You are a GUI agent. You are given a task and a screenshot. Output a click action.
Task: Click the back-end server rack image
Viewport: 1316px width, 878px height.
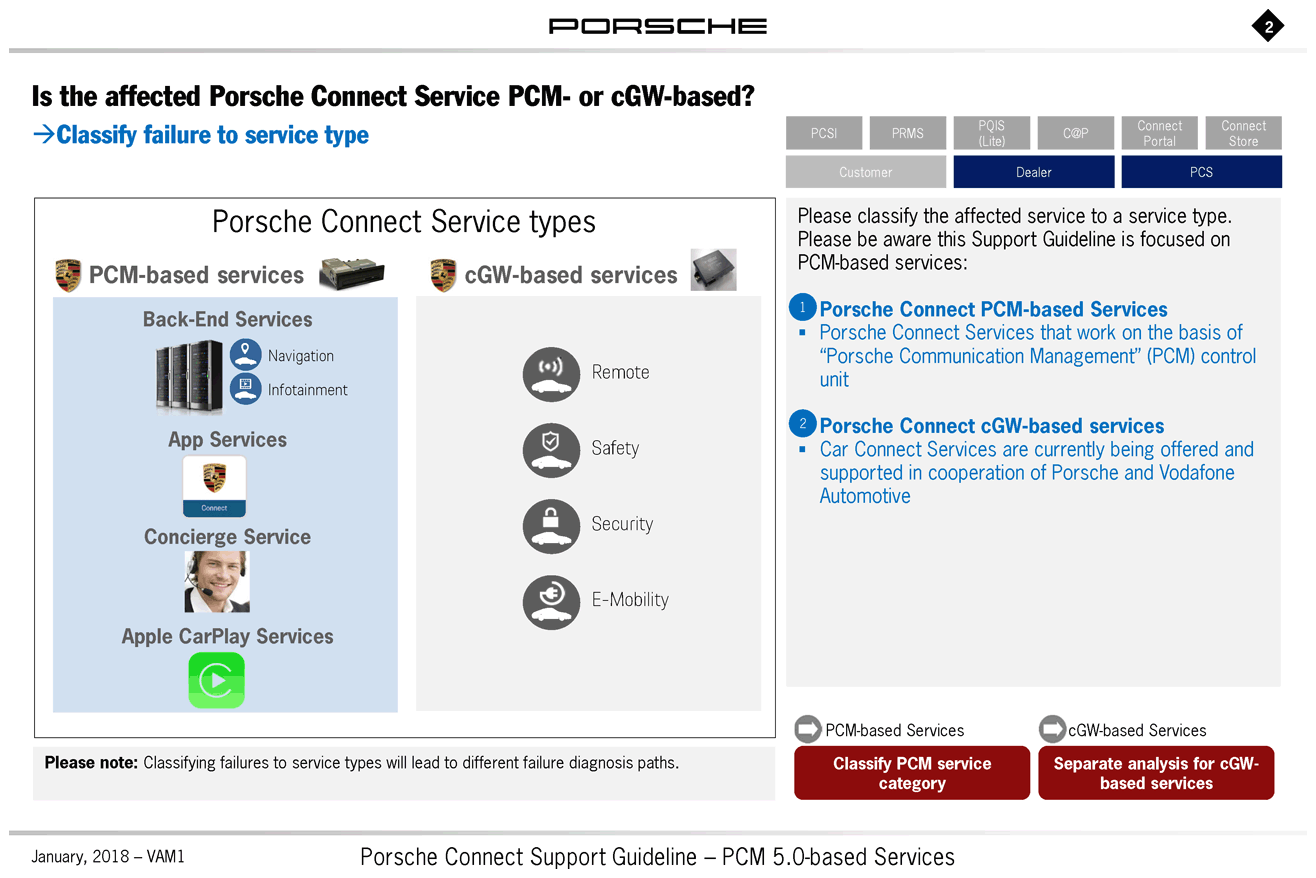(190, 376)
